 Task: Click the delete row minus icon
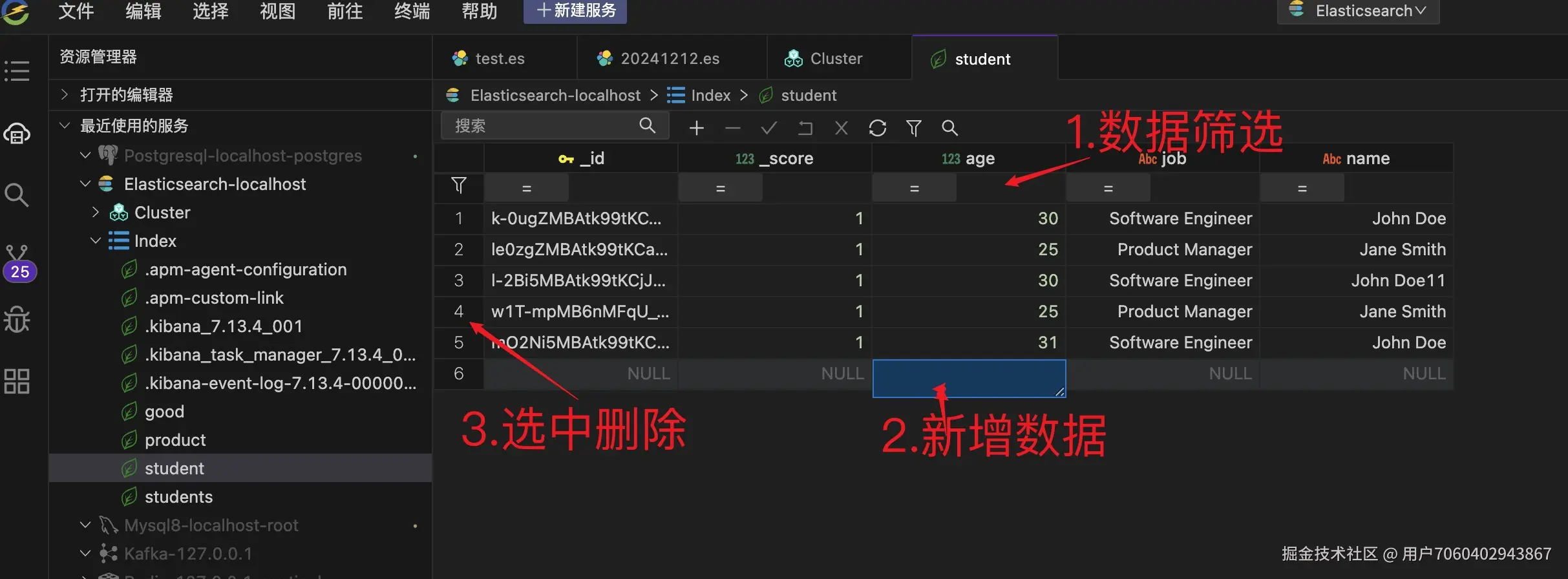[x=732, y=128]
